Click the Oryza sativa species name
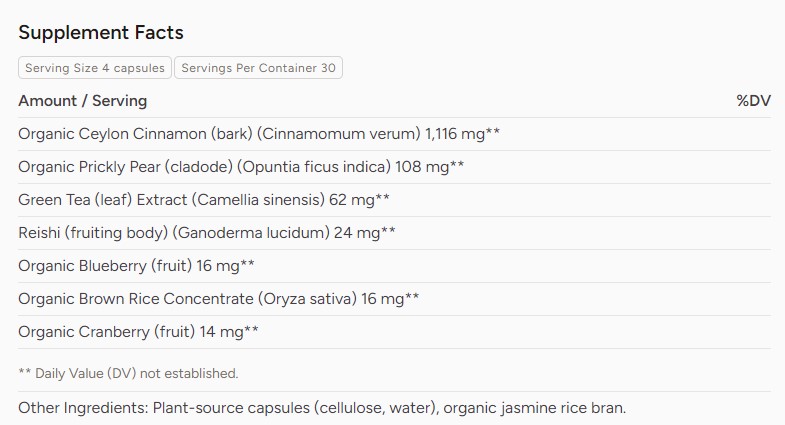The image size is (785, 425). 307,299
